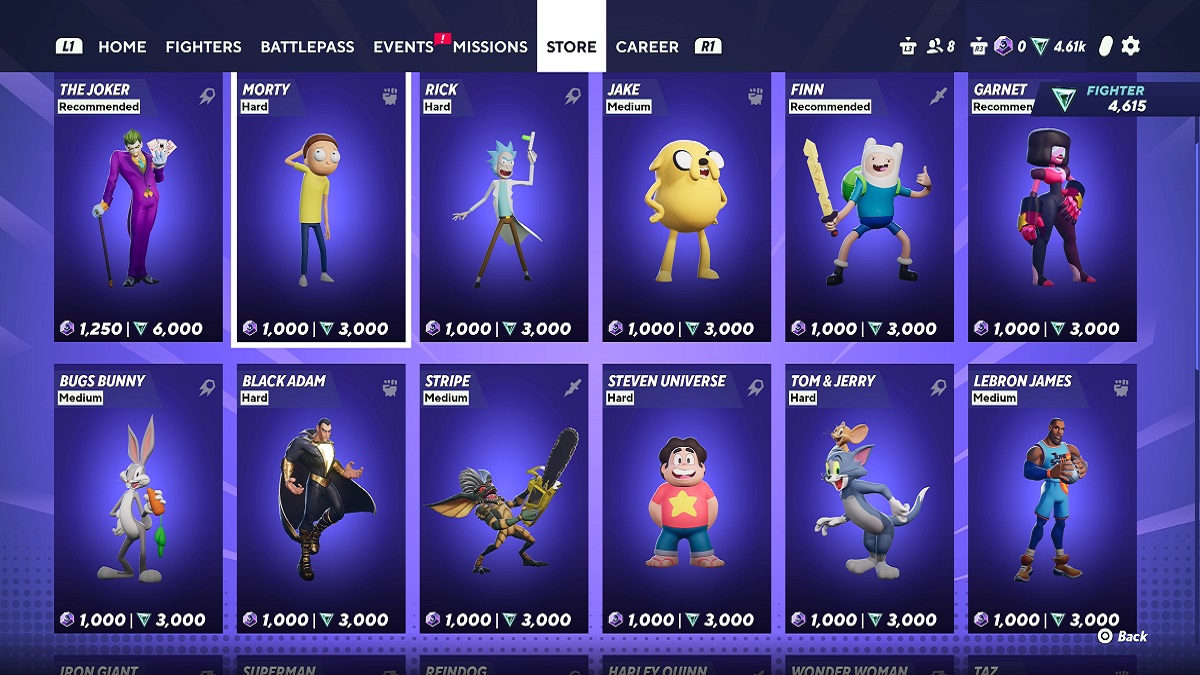1200x675 pixels.
Task: Select the Rick fighter card
Action: pos(504,208)
